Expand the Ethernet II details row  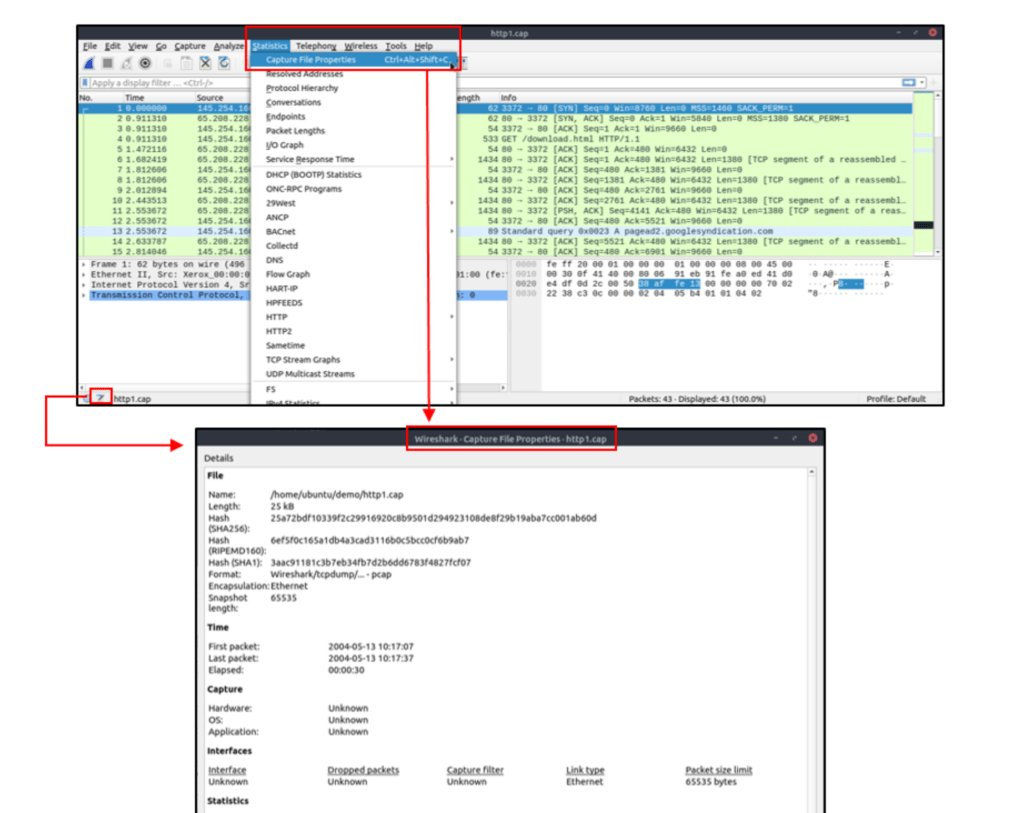[x=84, y=274]
